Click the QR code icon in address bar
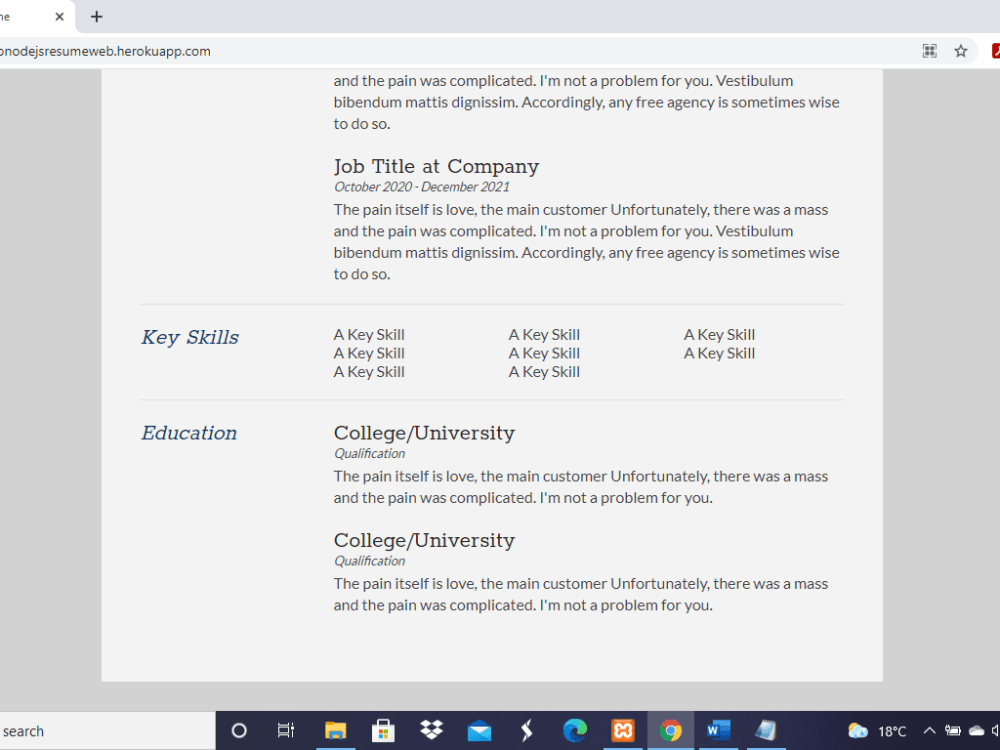This screenshot has height=750, width=1000. coord(930,51)
